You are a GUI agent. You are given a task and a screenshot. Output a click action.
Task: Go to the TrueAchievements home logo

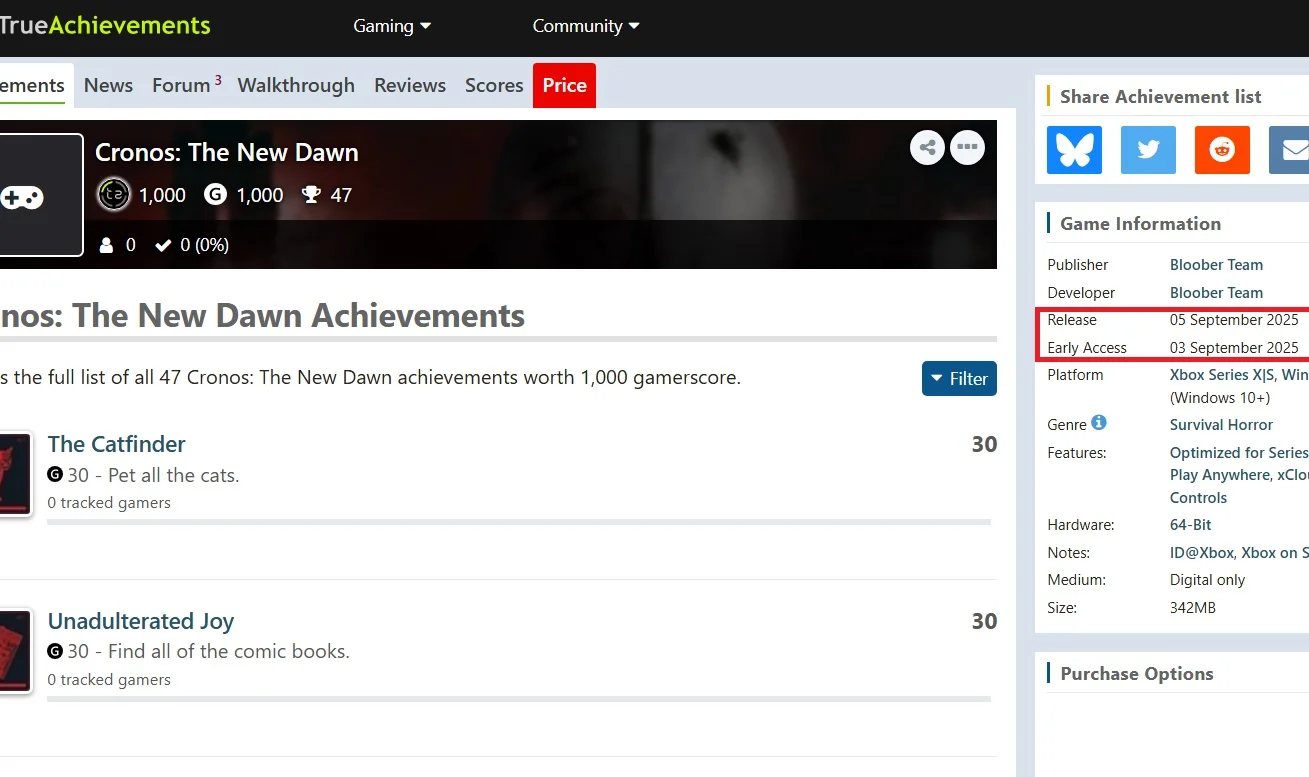tap(105, 26)
